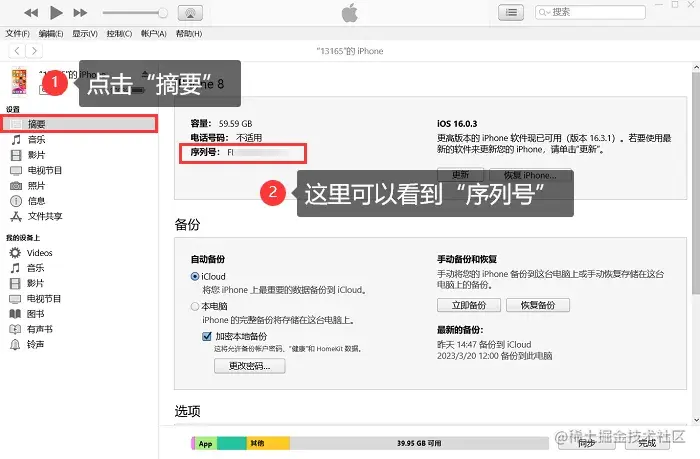
Task: Select 摘要 in the settings sidebar
Action: (x=79, y=124)
